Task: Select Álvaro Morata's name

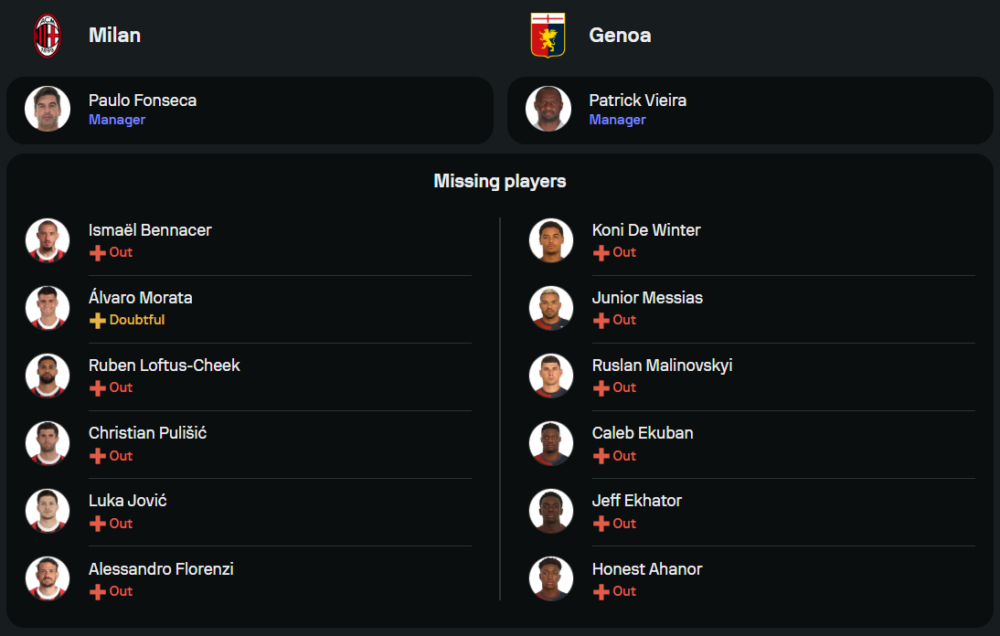Action: (x=140, y=298)
